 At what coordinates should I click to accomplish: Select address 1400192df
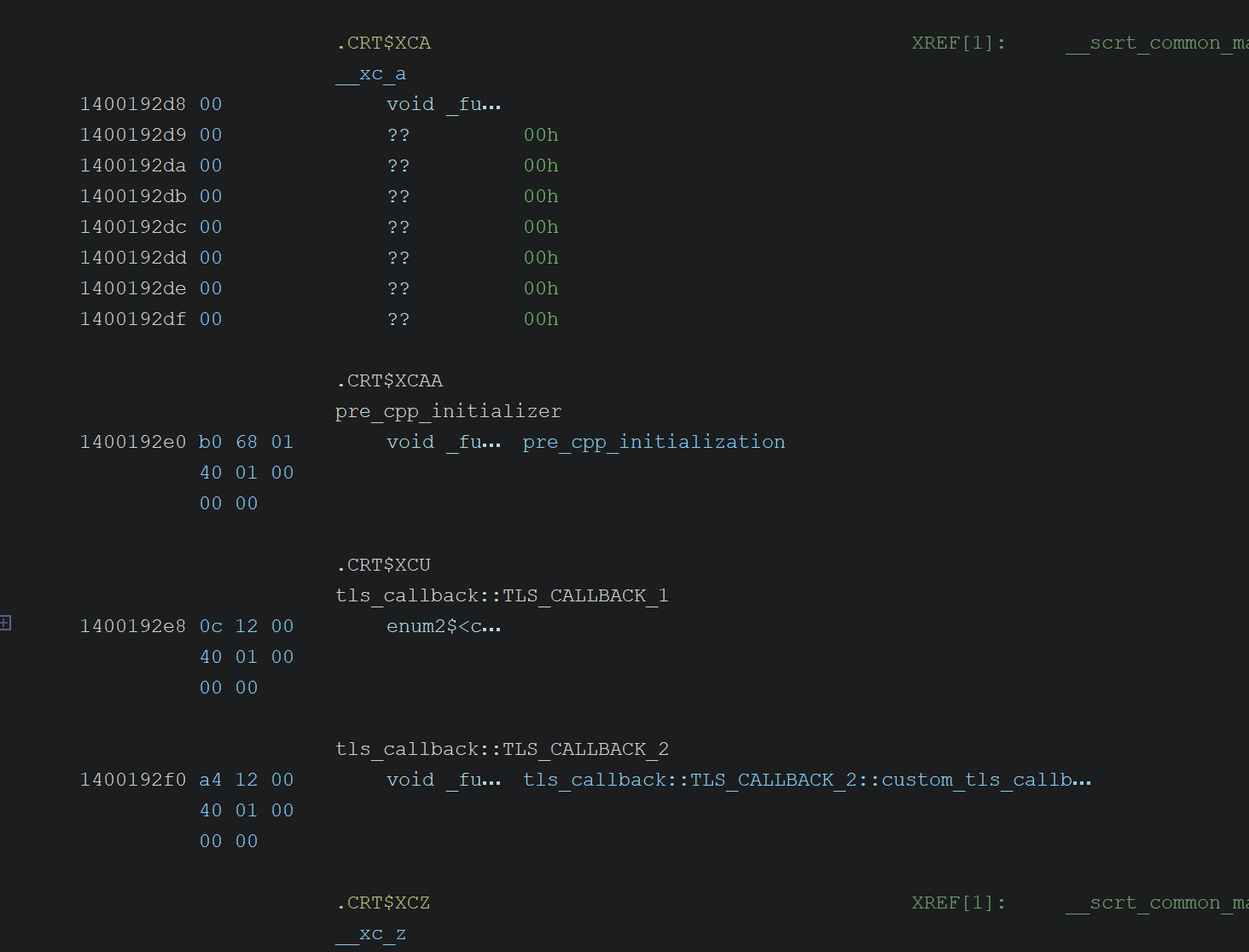tap(133, 319)
